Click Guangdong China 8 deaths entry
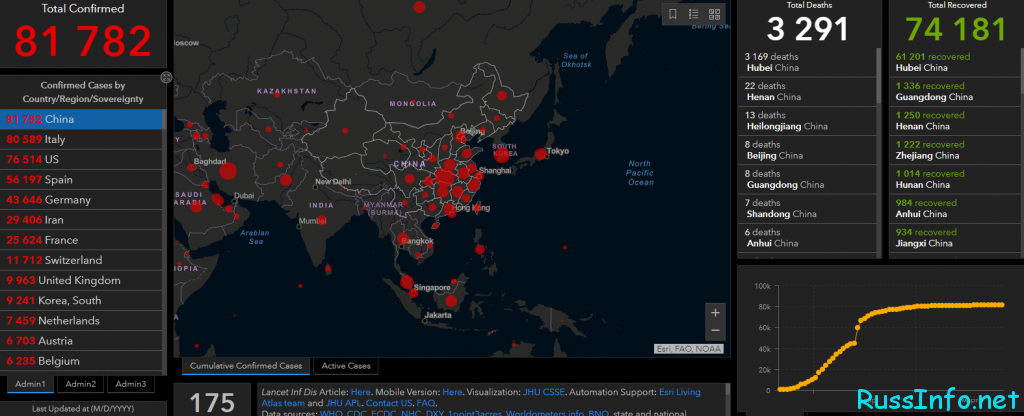The width and height of the screenshot is (1024, 416). click(807, 180)
